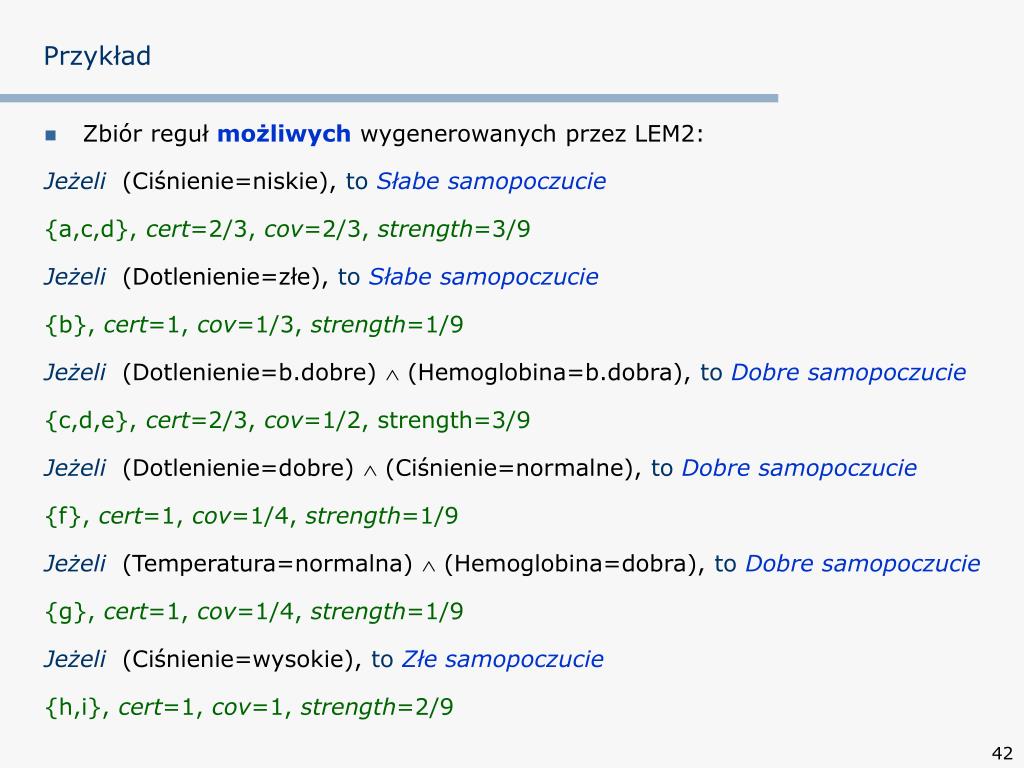Click the rule condition (Ciśnienie=niskie)
The height and width of the screenshot is (768, 1024).
229,182
